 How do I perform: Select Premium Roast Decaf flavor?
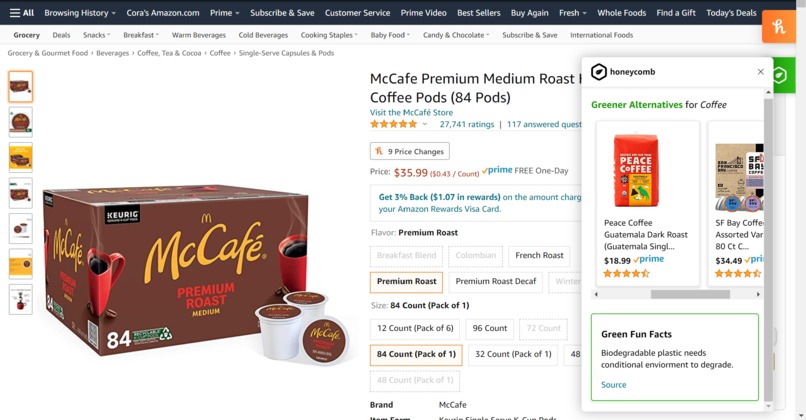pos(496,282)
